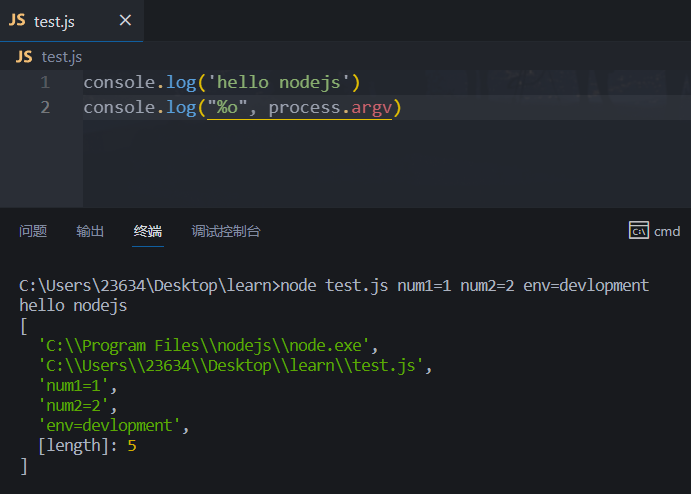Click the closing bracket of output array
This screenshot has width=691, height=494.
coord(24,466)
